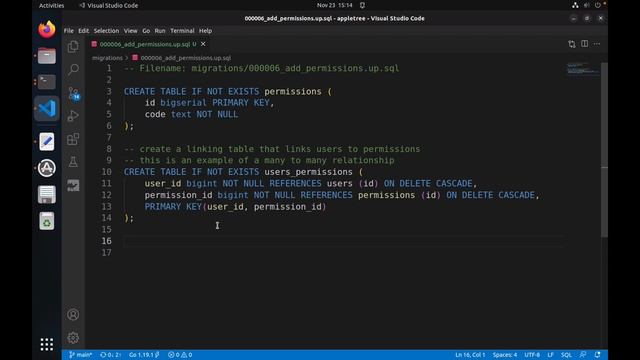Open the Accounts menu icon
Image resolution: width=640 pixels, height=360 pixels.
(x=73, y=315)
